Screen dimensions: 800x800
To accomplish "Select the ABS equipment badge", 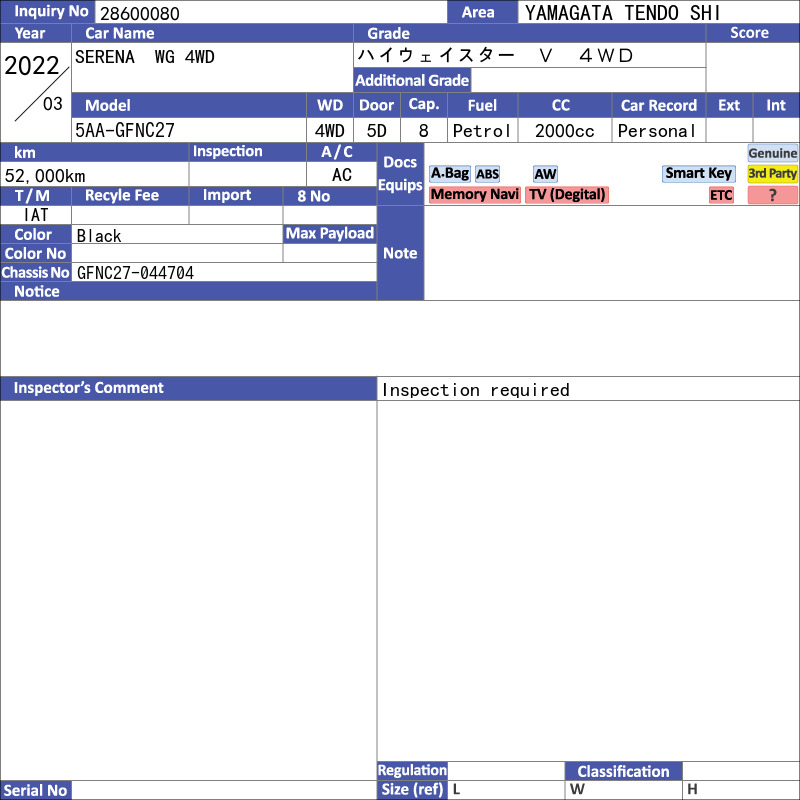I will point(487,174).
